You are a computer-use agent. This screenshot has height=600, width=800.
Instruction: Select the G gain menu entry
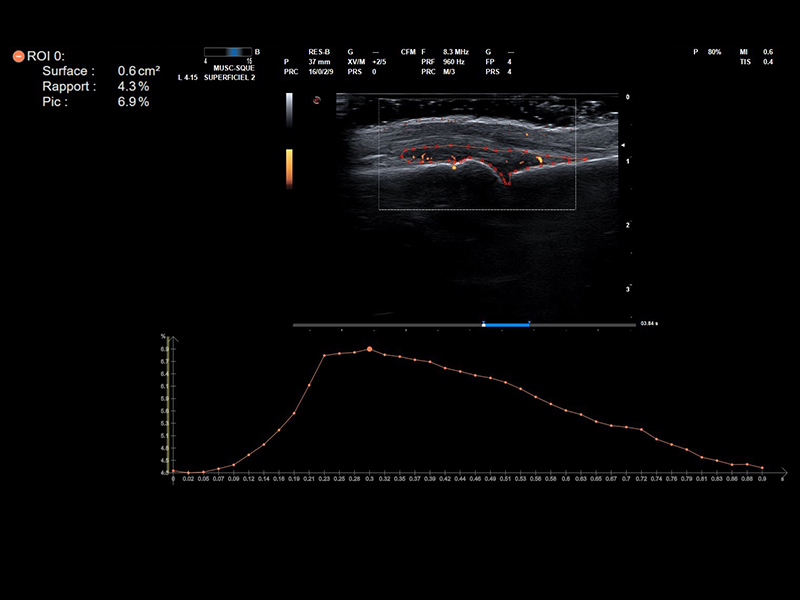(350, 51)
